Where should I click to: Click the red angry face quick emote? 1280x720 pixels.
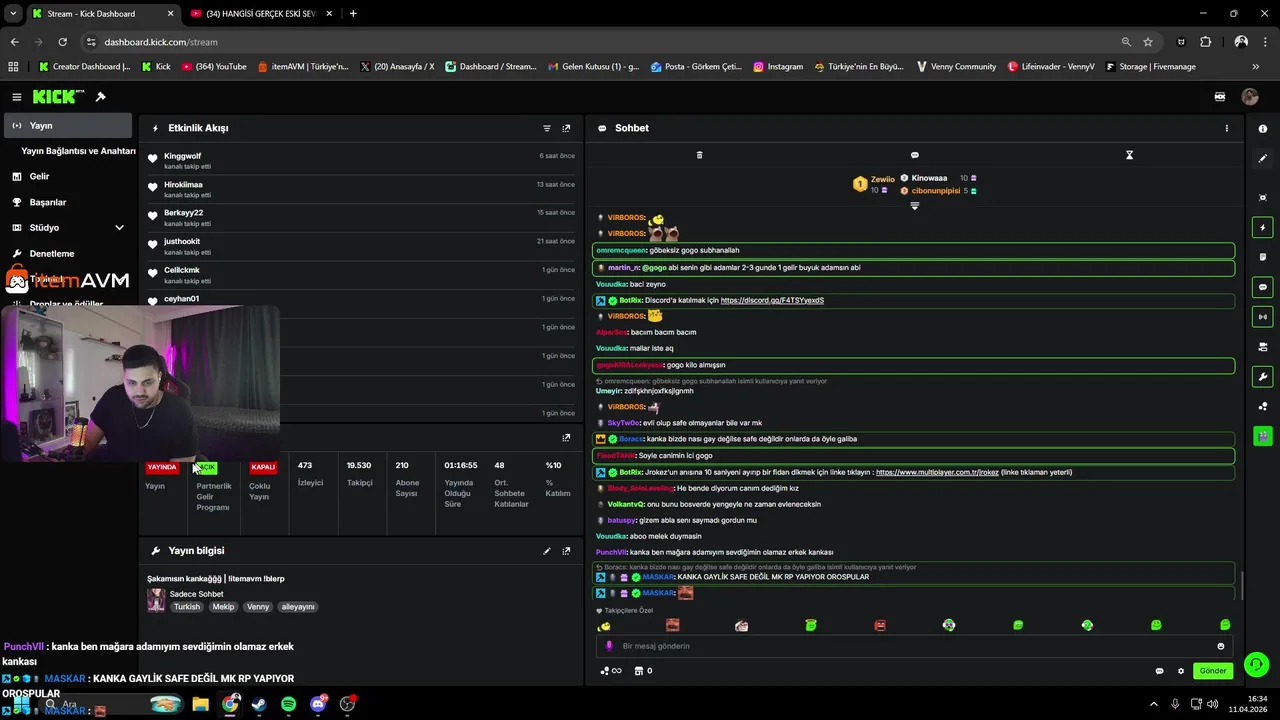[x=880, y=625]
